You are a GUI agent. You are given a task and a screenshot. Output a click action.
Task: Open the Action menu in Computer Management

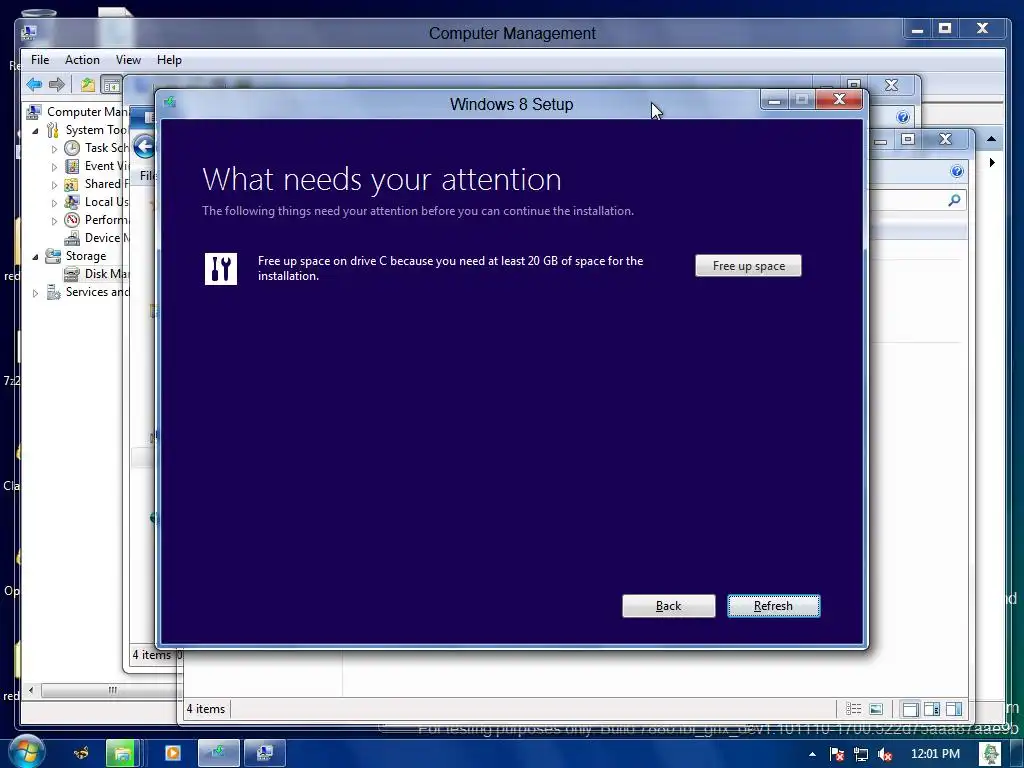82,60
